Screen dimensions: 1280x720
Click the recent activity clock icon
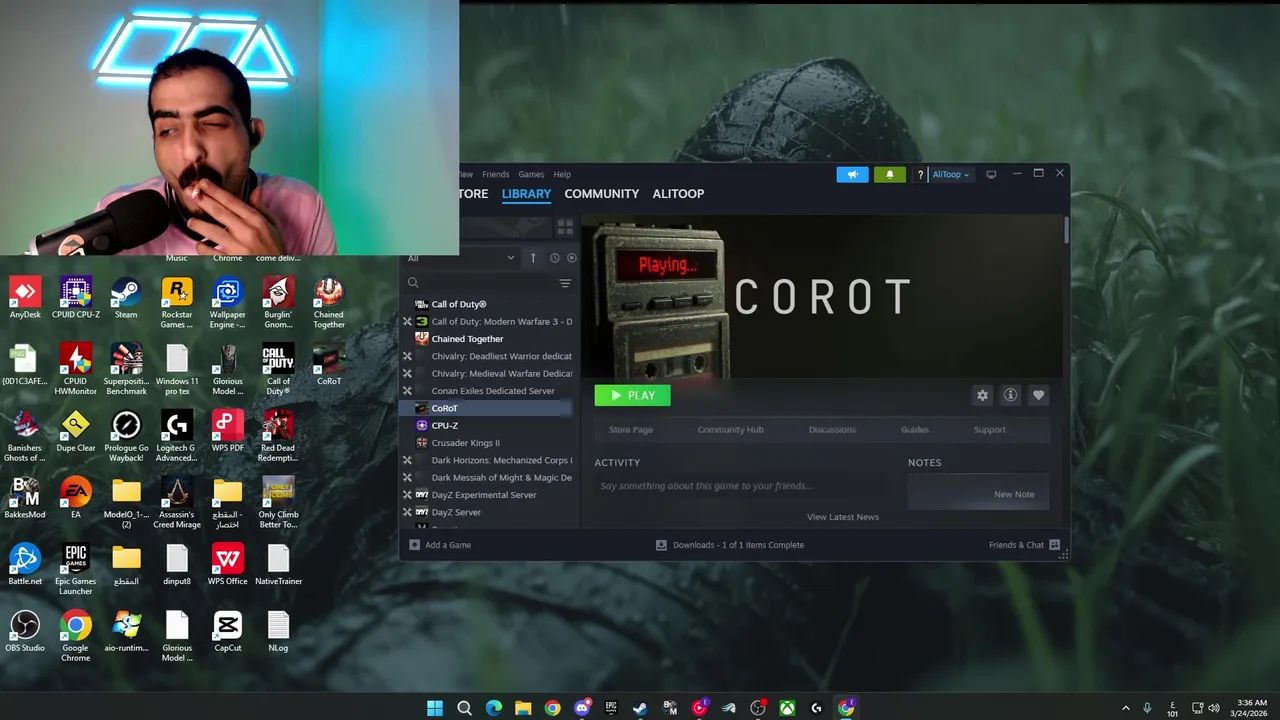[554, 258]
